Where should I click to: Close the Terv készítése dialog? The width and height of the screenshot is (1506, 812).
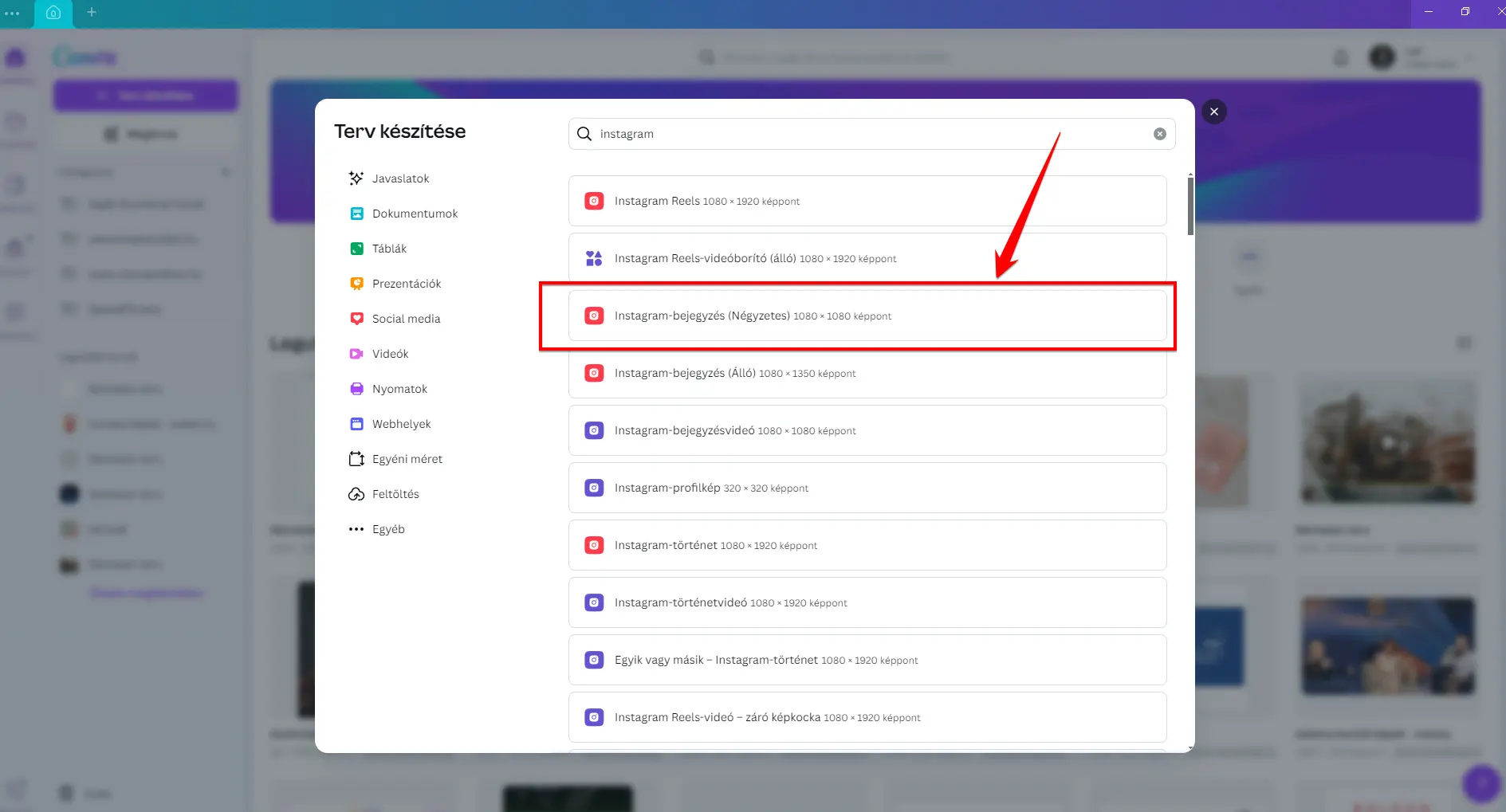tap(1214, 112)
